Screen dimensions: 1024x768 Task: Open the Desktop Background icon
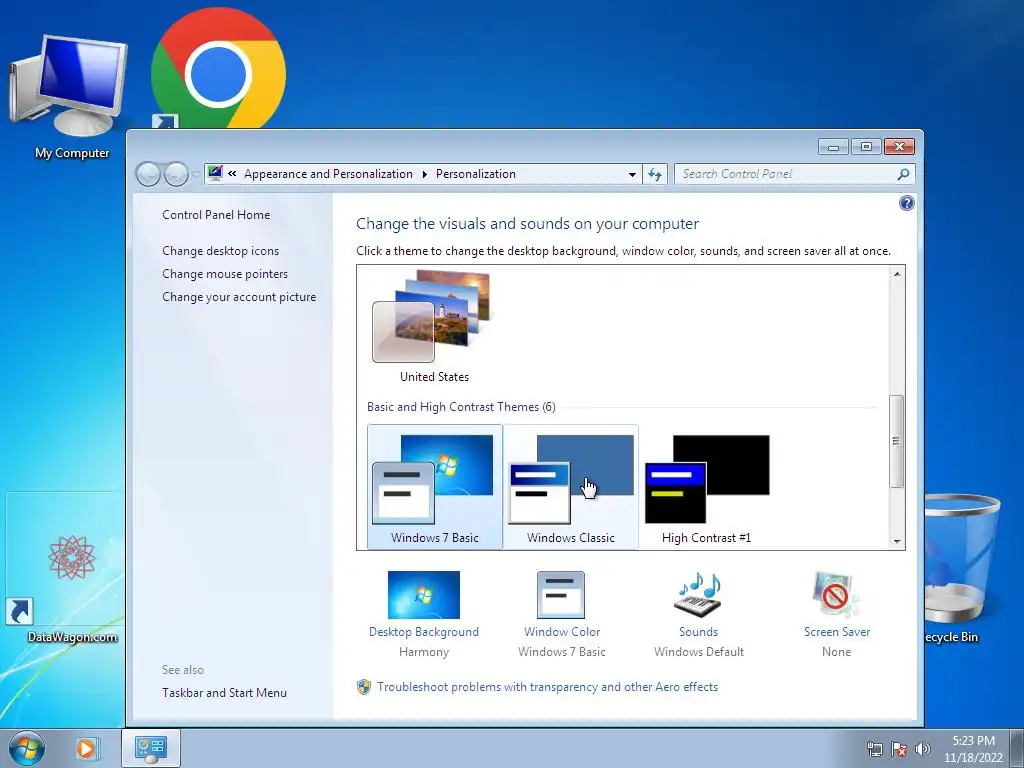tap(424, 595)
